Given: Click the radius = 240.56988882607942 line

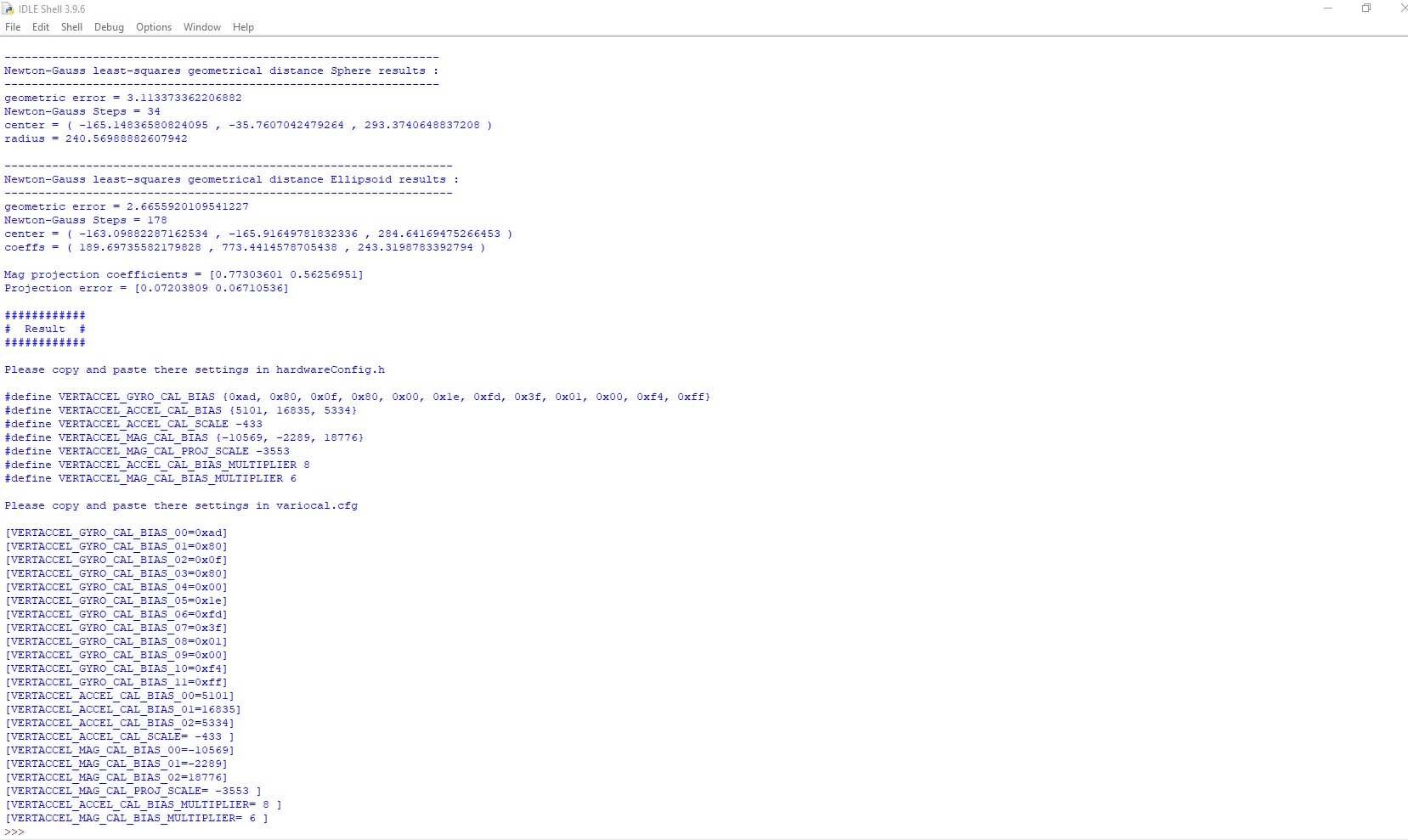Looking at the screenshot, I should pyautogui.click(x=96, y=138).
